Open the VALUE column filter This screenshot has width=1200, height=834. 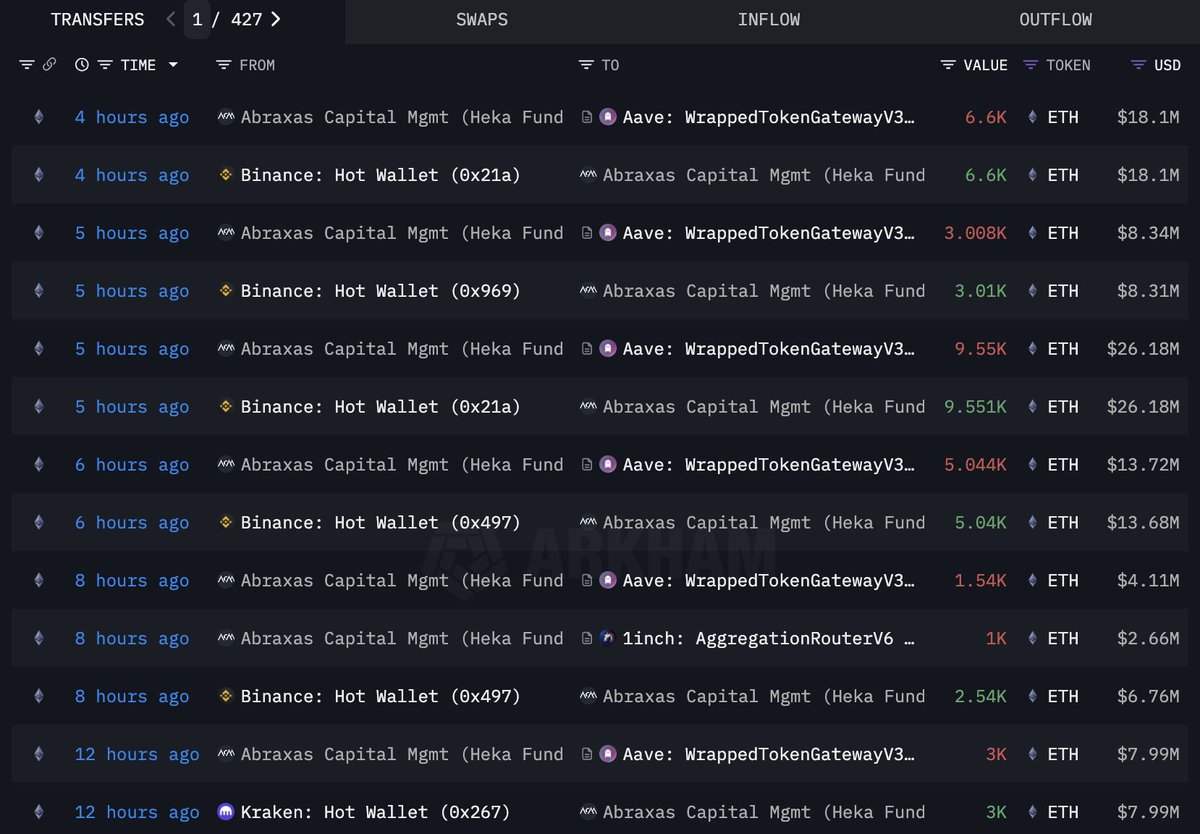[x=948, y=65]
